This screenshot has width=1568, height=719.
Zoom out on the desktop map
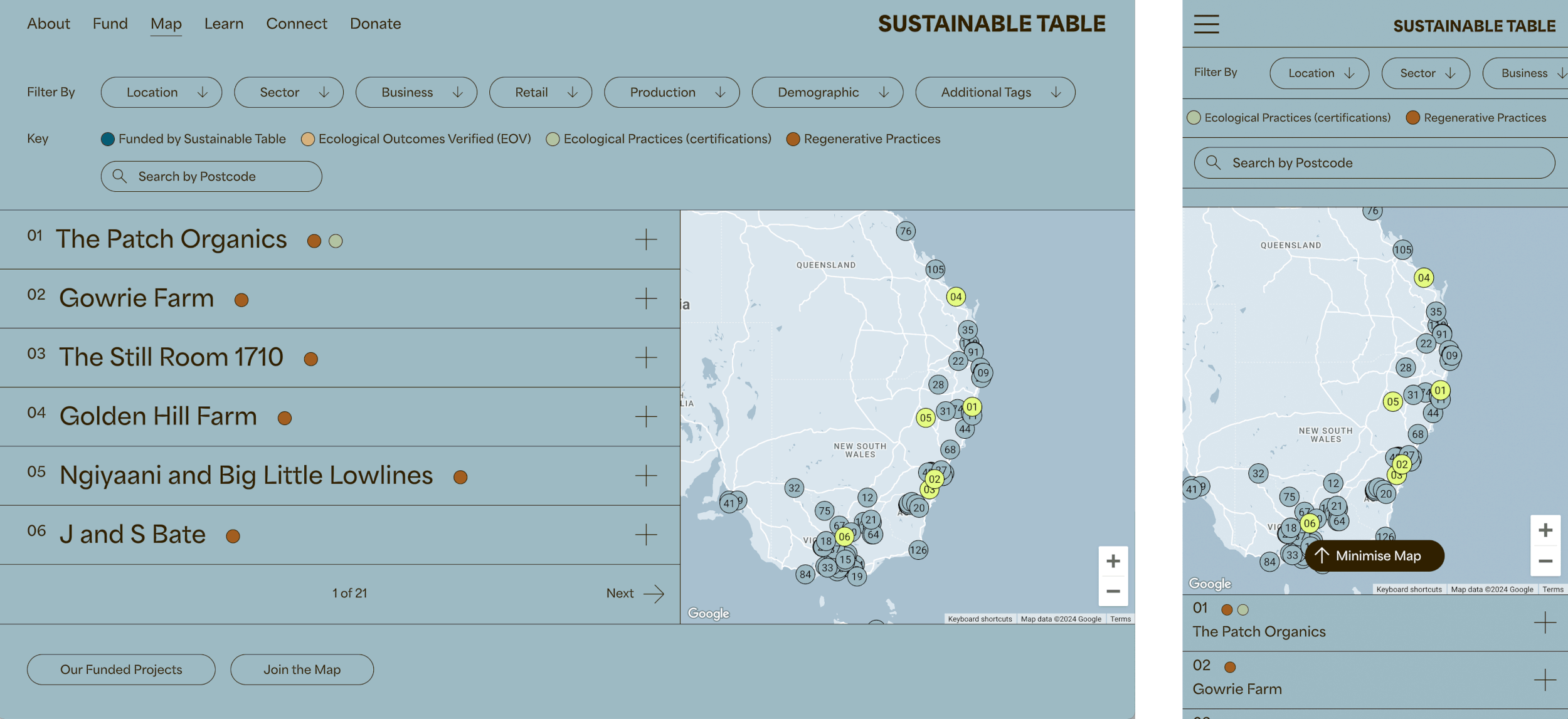tap(1113, 591)
